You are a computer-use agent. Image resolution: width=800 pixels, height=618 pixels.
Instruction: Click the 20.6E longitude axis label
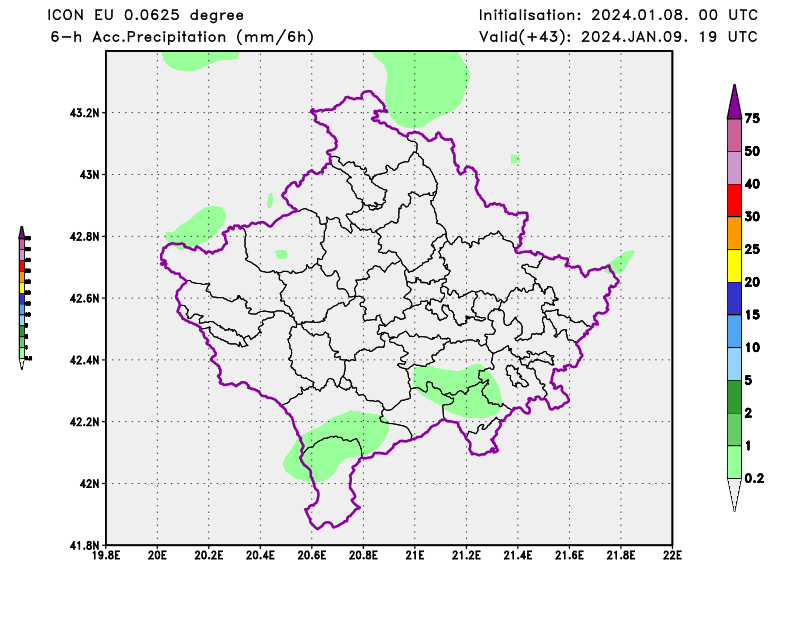pyautogui.click(x=312, y=555)
